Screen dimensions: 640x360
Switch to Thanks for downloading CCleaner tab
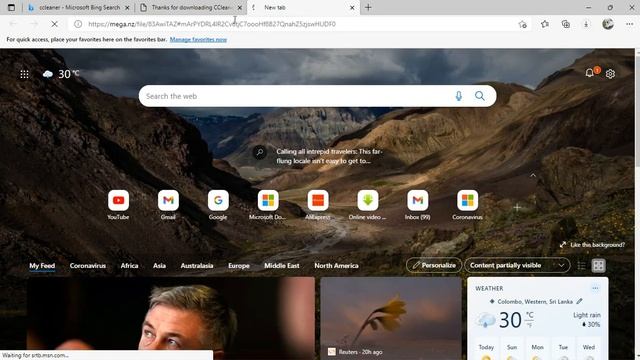click(x=191, y=7)
